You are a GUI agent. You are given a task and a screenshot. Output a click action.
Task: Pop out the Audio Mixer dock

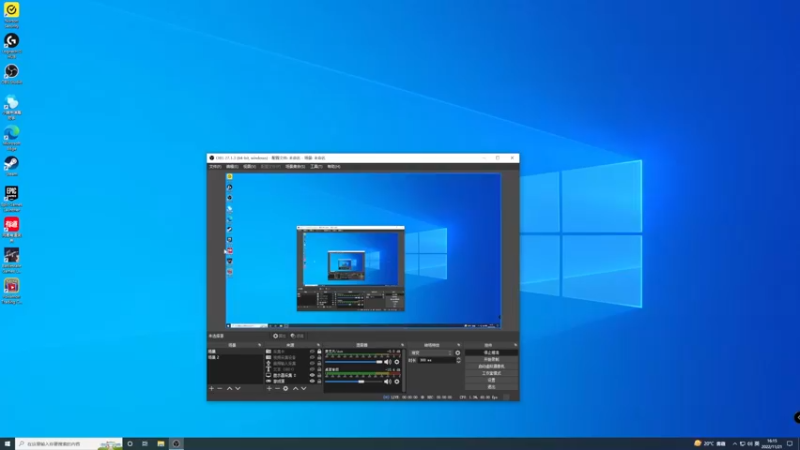coord(403,345)
